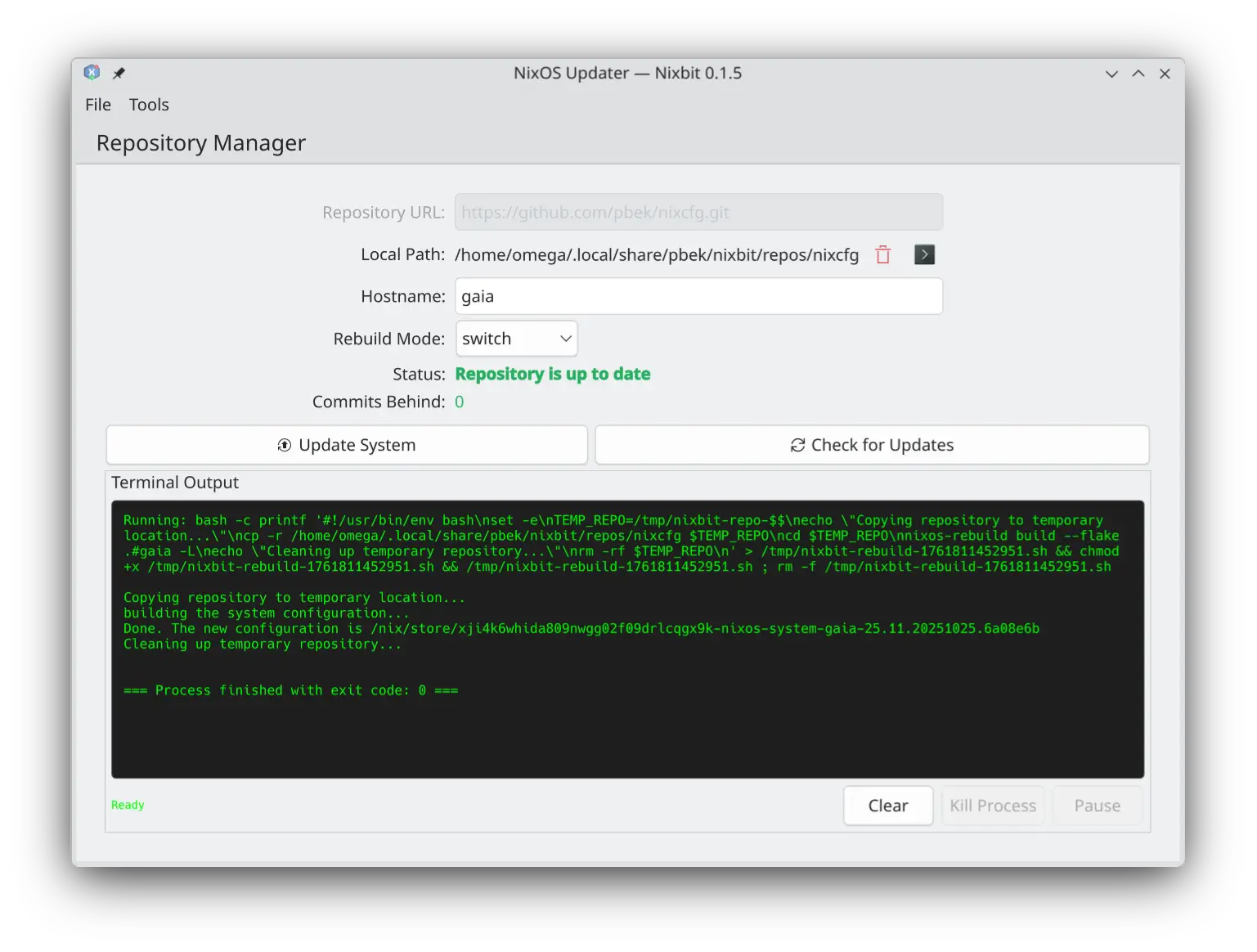The height and width of the screenshot is (952, 1257).
Task: Open the Rebuild Mode dropdown
Action: click(x=516, y=338)
